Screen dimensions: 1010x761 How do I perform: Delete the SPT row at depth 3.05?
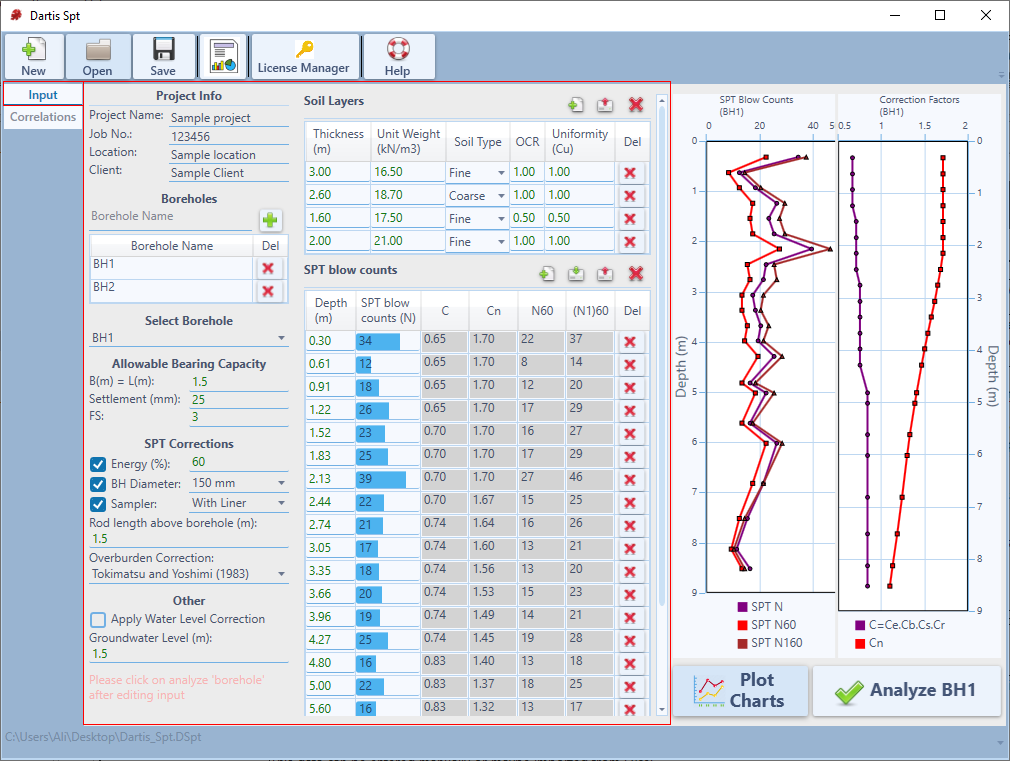630,549
